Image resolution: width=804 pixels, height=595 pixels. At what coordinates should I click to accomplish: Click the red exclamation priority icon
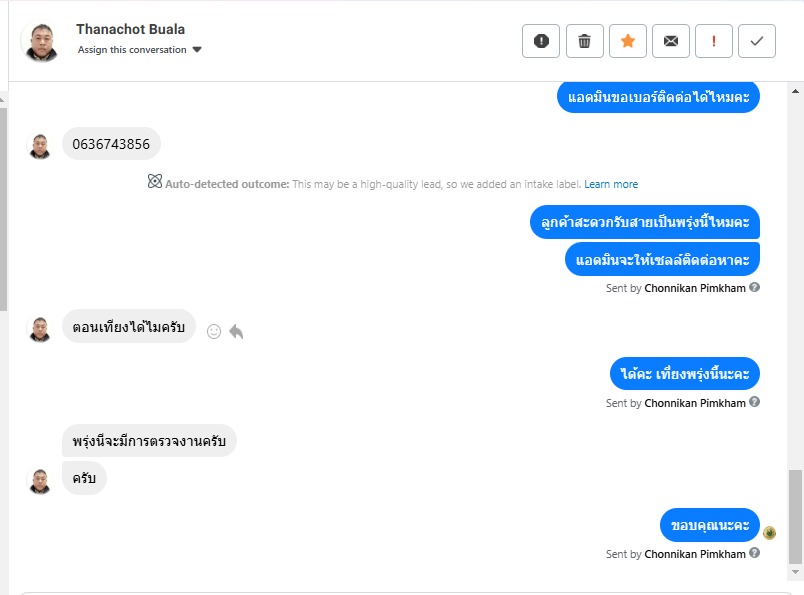(714, 41)
